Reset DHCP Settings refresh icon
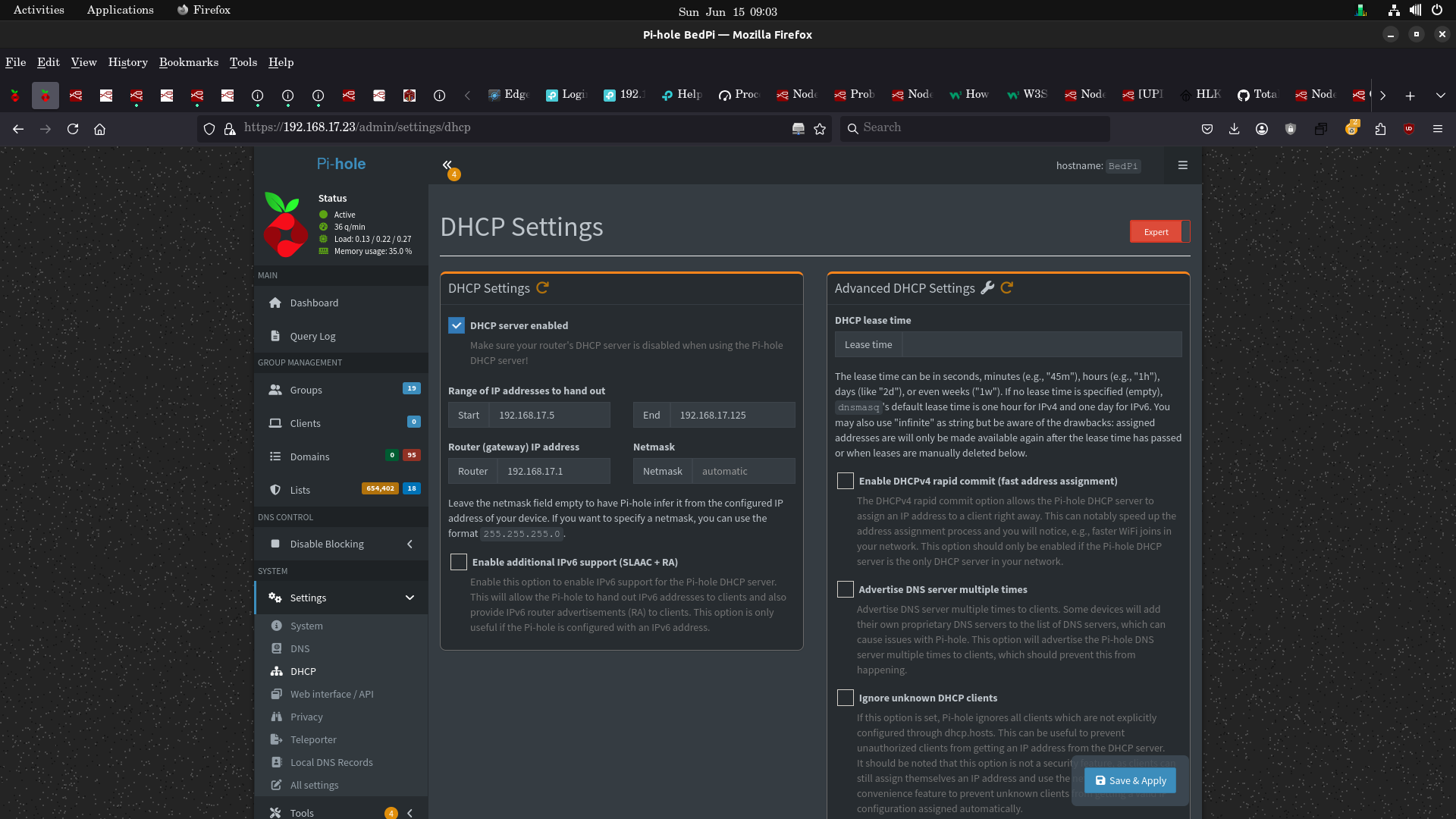Screen dimensions: 1456x819 point(542,288)
